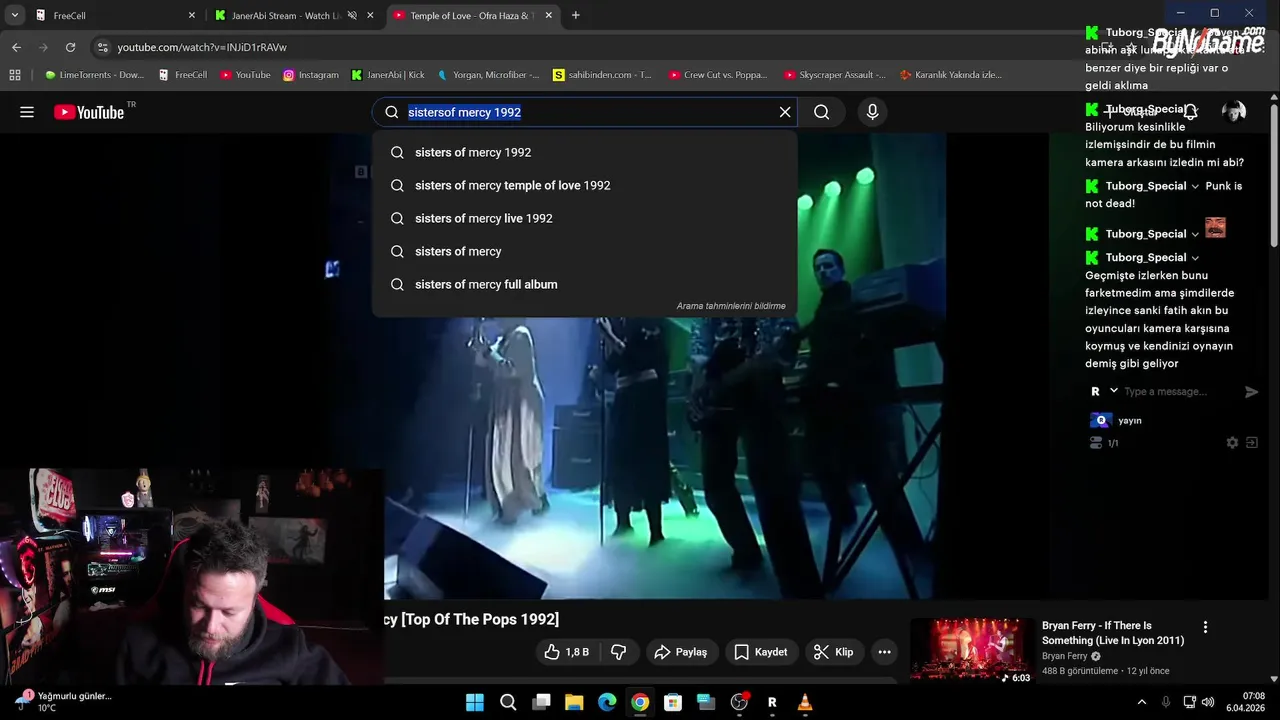Open VLC media player from taskbar
1280x720 pixels.
pyautogui.click(x=805, y=702)
